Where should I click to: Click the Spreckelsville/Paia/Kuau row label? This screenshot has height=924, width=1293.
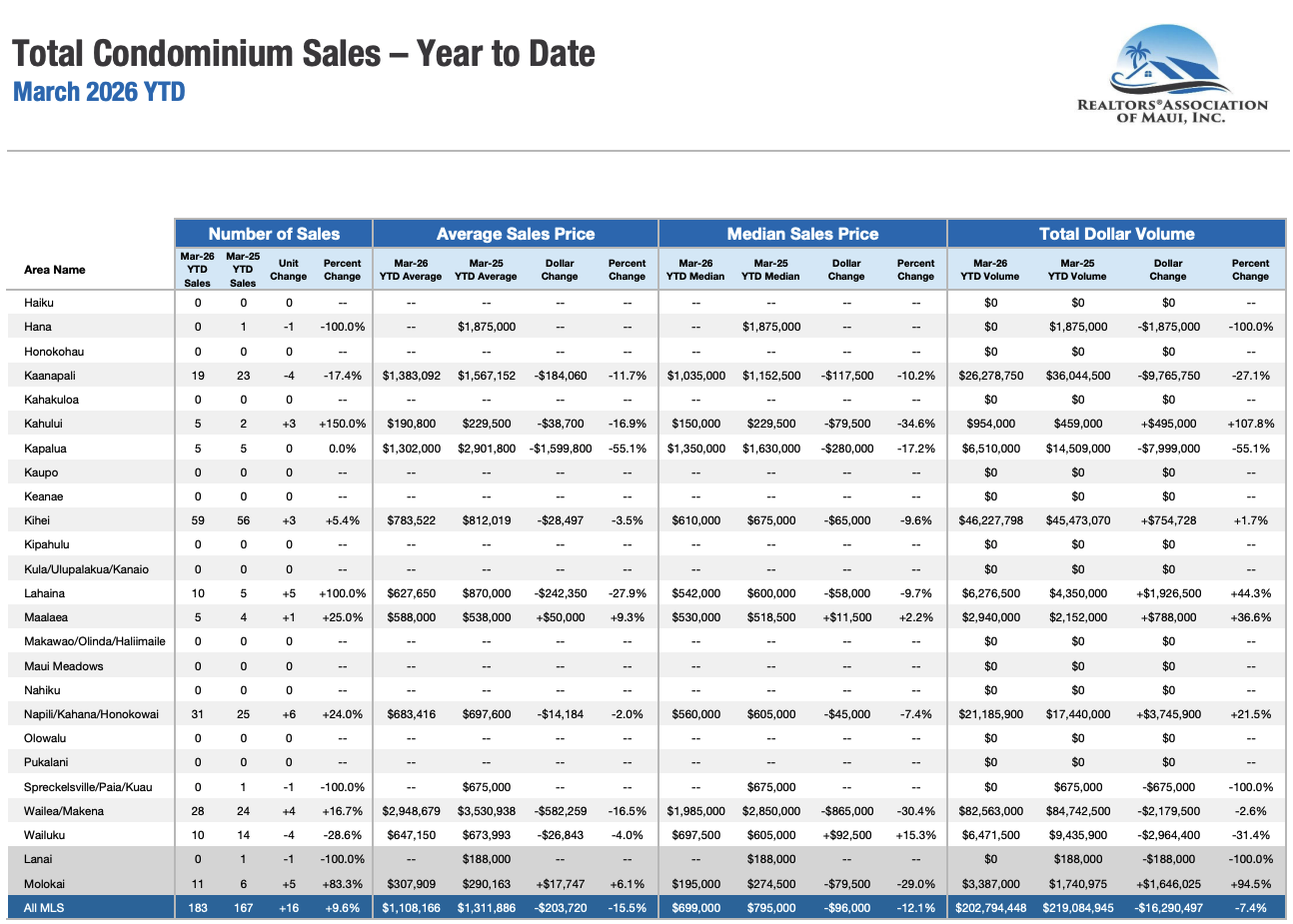click(88, 787)
